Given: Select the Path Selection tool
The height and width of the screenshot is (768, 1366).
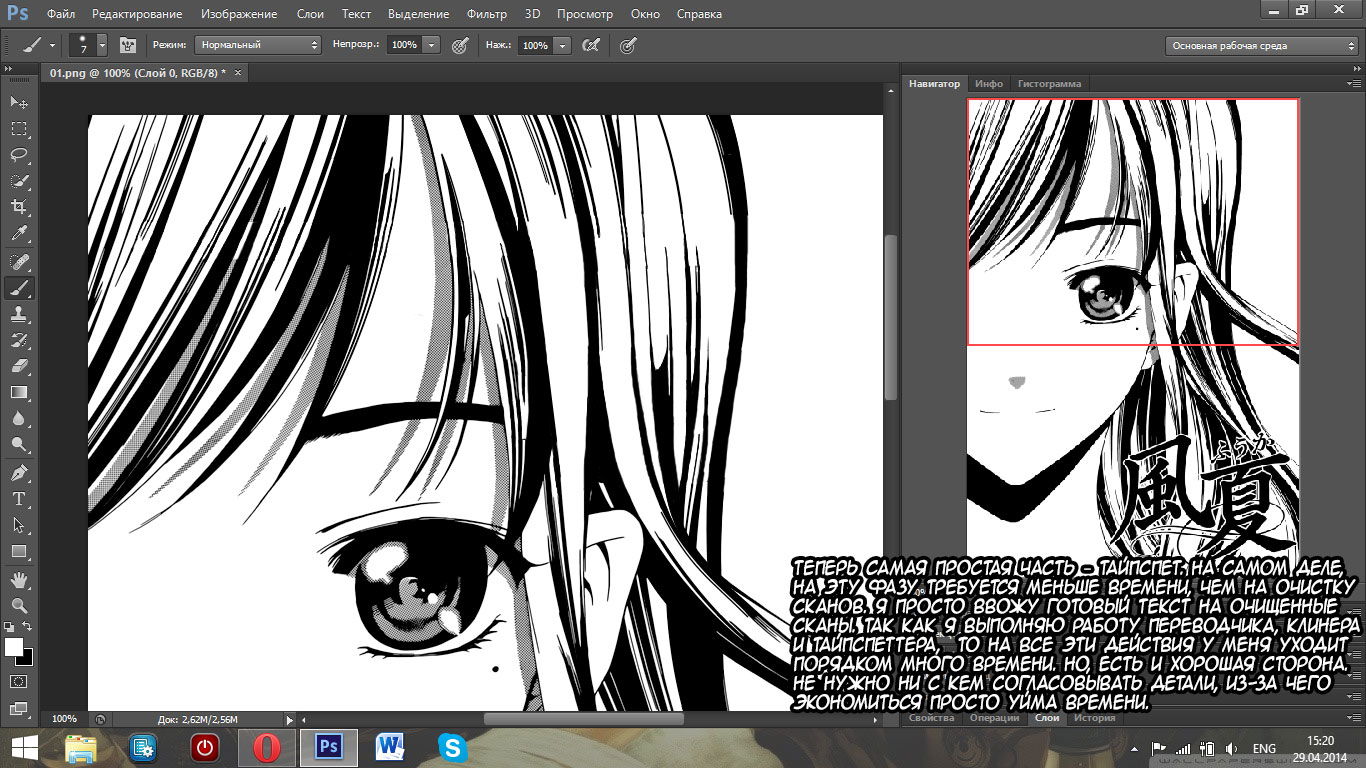Looking at the screenshot, I should pos(19,524).
